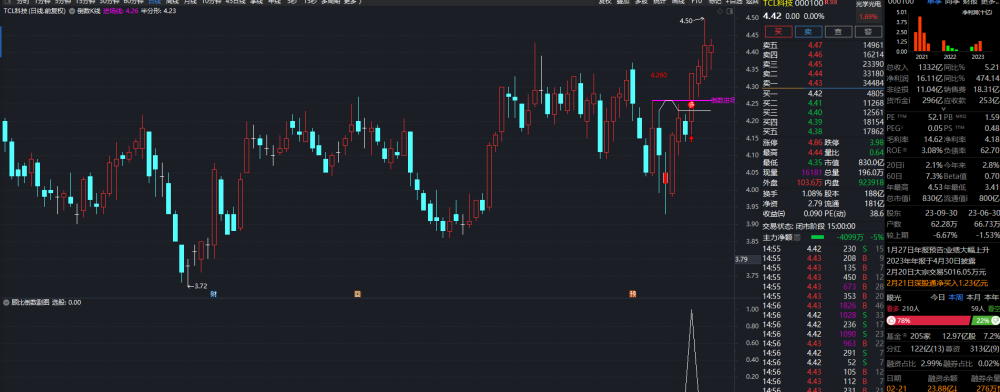Toggle the 主力净额 checkbox

[x=797, y=237]
